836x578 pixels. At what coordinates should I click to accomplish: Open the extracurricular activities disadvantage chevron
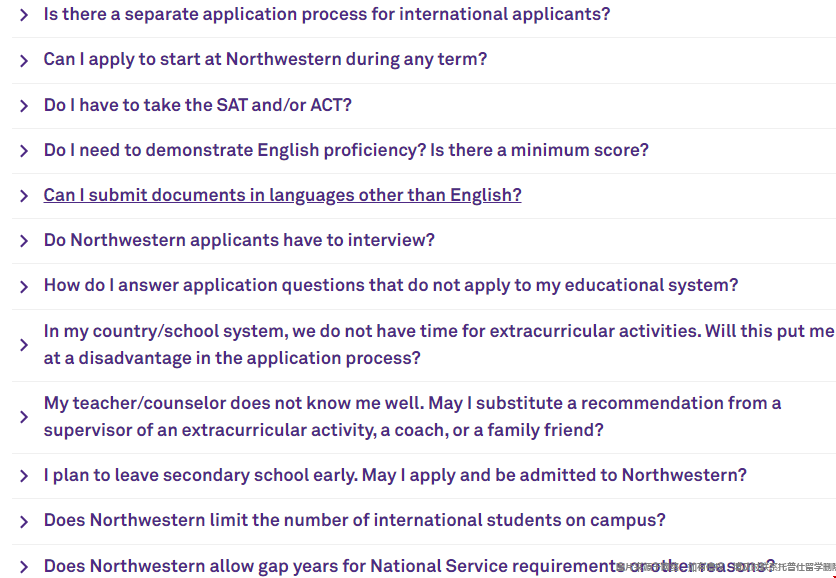(23, 345)
